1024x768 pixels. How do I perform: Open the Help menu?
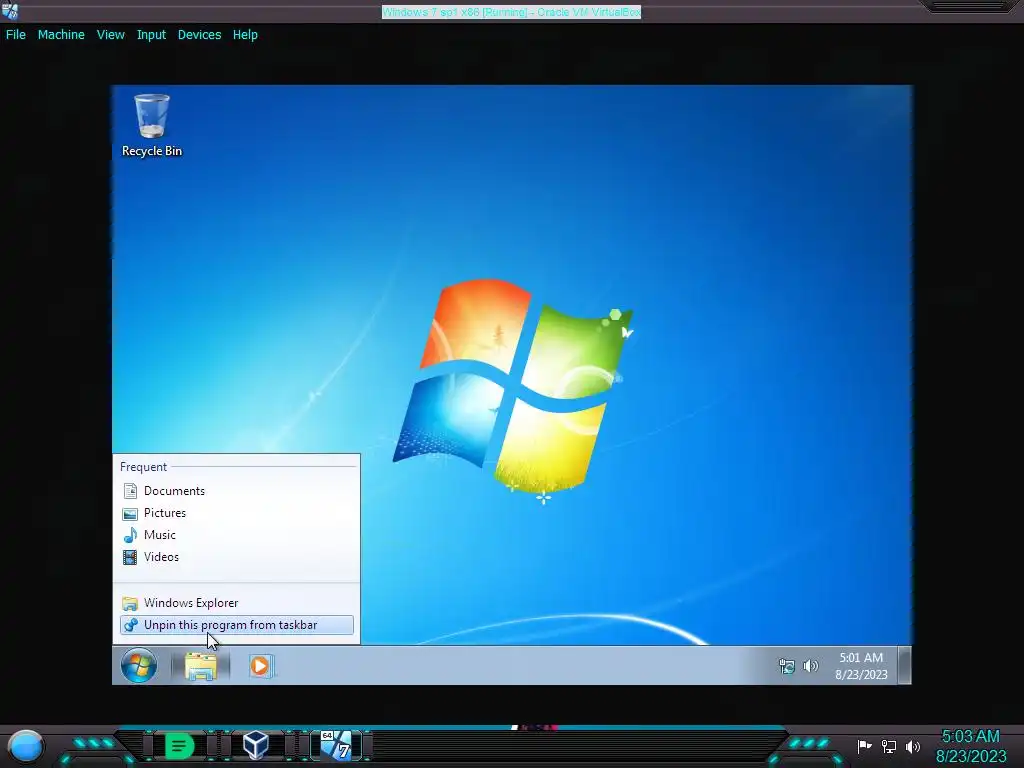(x=245, y=35)
